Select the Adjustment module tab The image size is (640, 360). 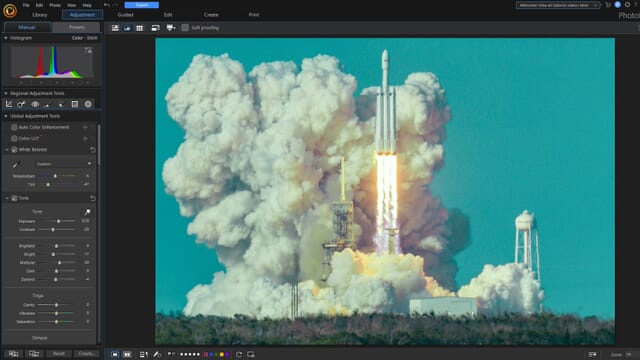pyautogui.click(x=82, y=15)
